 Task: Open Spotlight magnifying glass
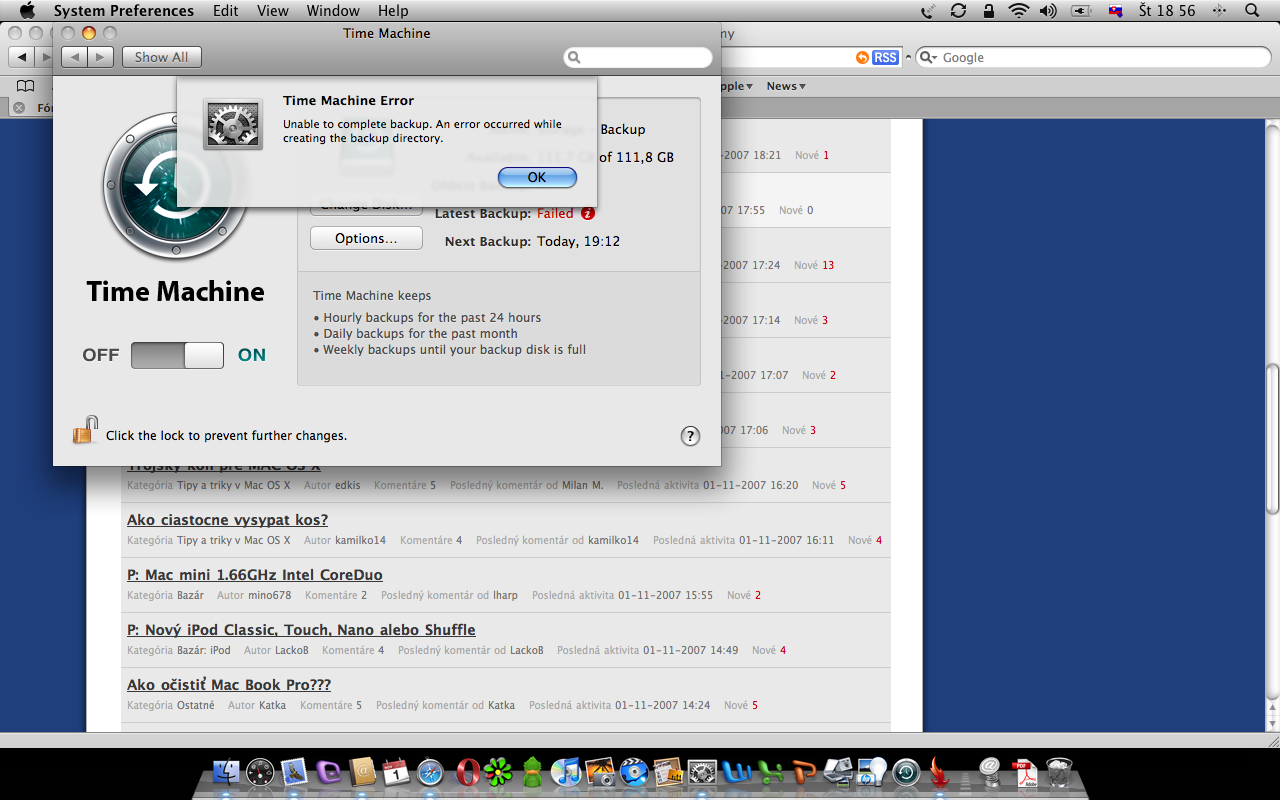1252,10
